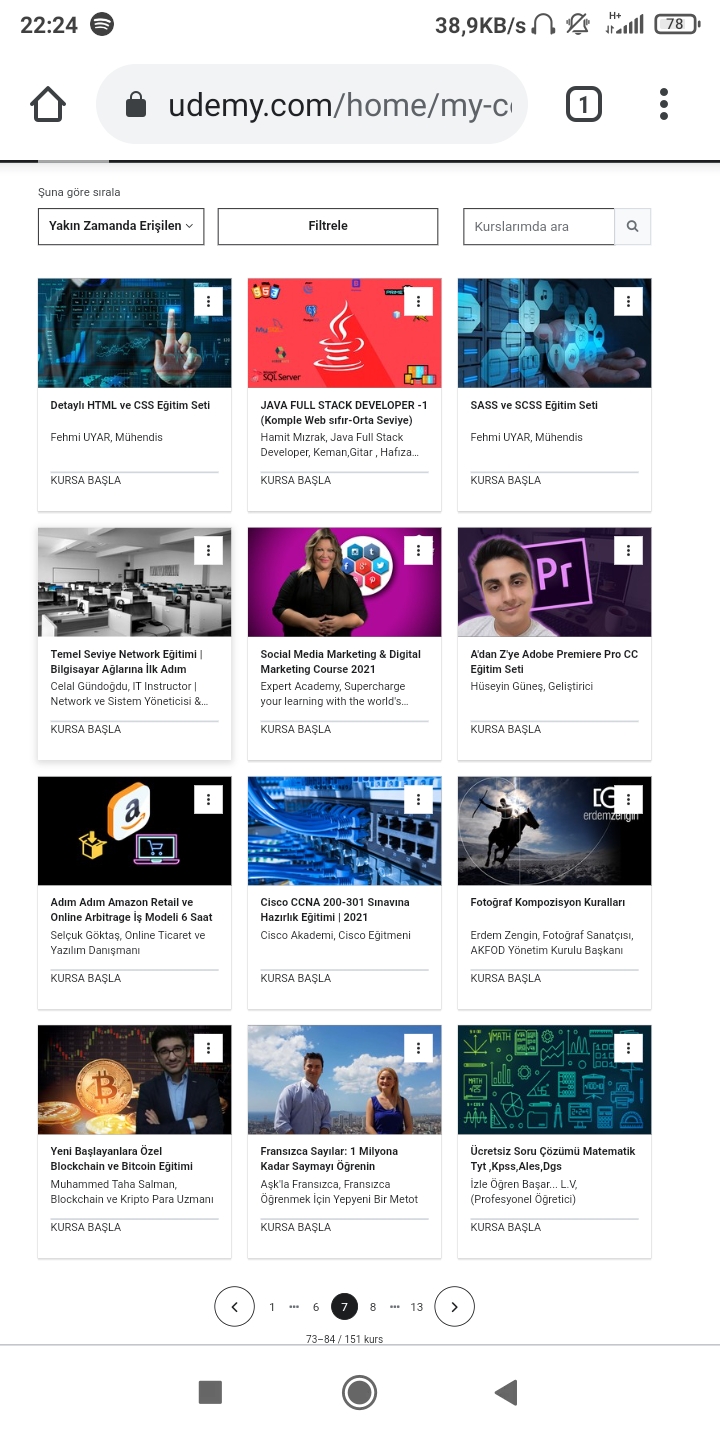Click KURSA BAŞLA under Social Media Marketing
This screenshot has width=720, height=1440.
click(x=296, y=729)
